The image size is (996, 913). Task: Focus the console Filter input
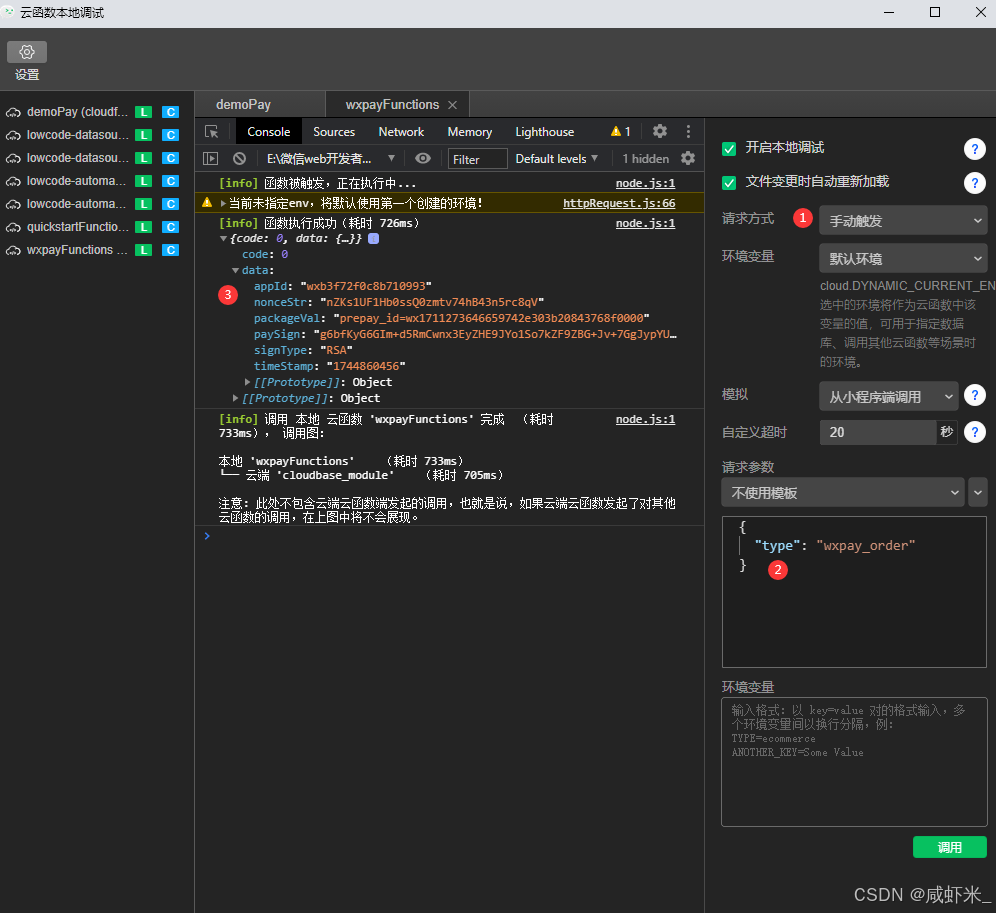pos(477,159)
